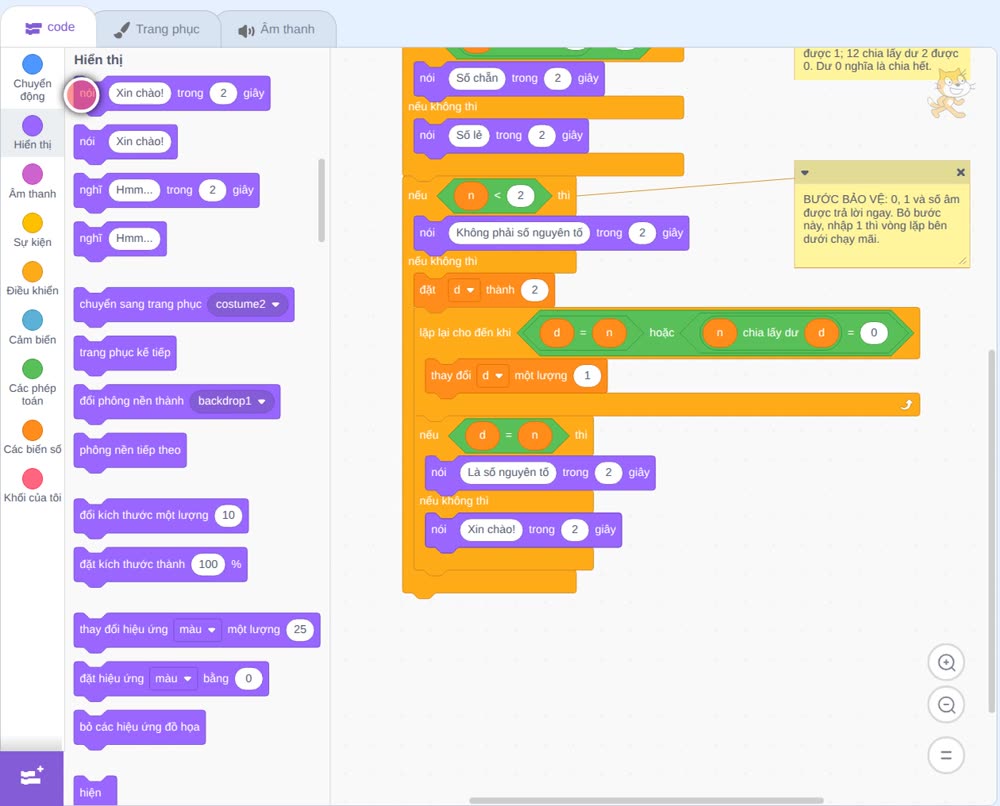
Task: Select the Điều khiển category circle
Action: pos(33,272)
